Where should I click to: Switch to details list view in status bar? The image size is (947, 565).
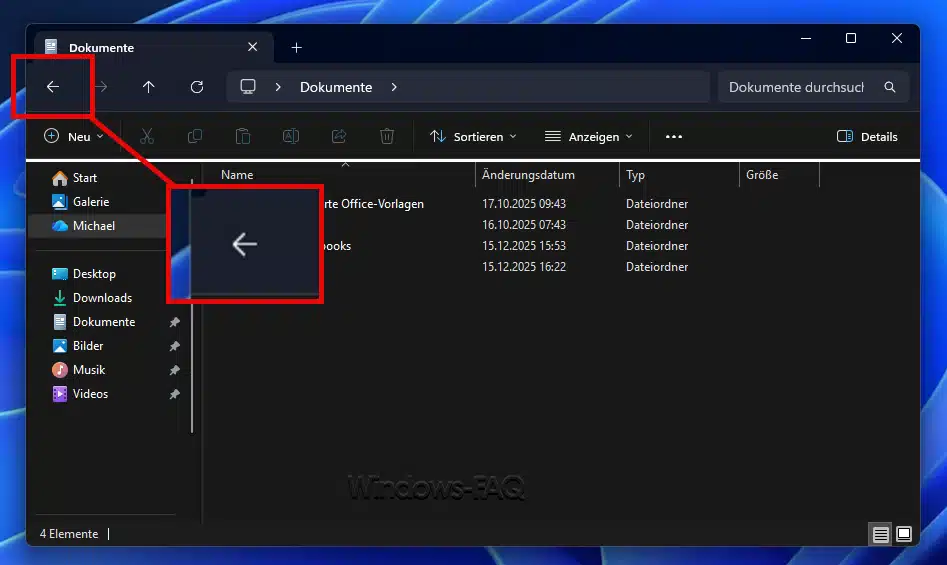coord(880,535)
